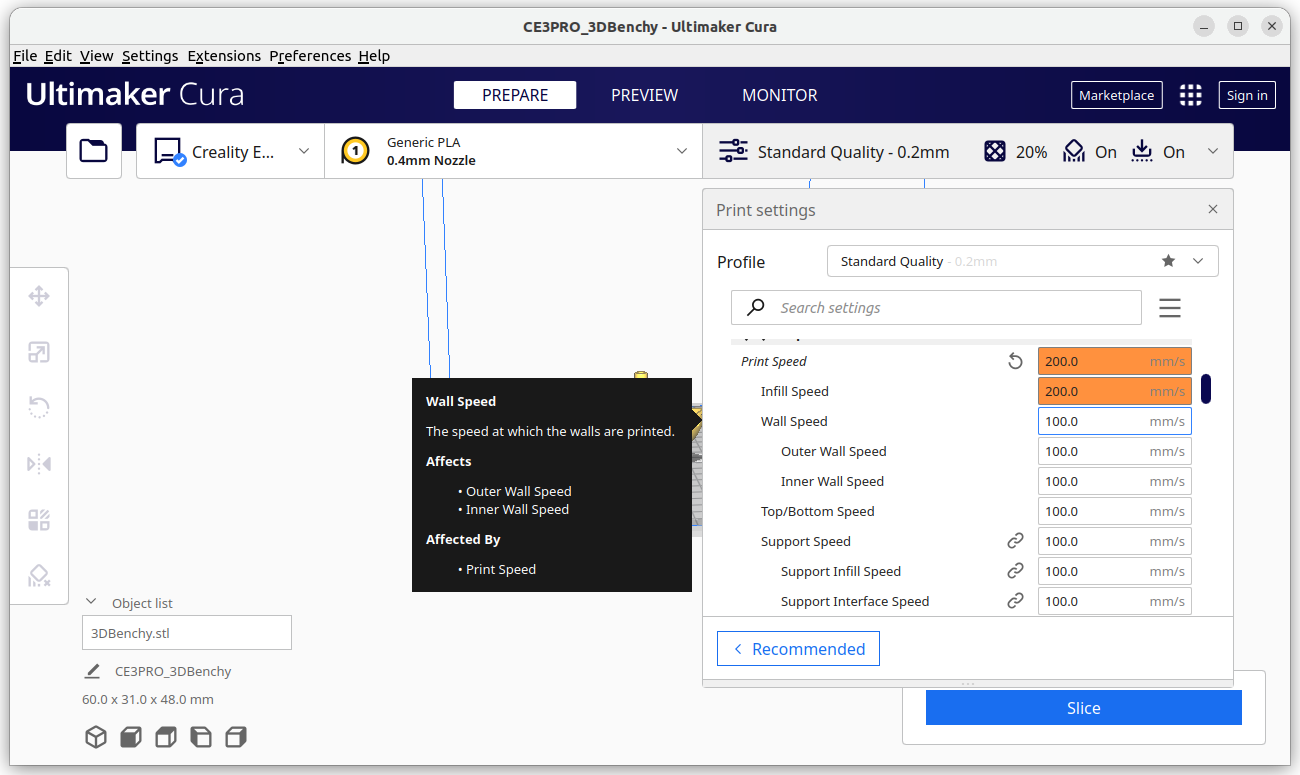Switch to the PREVIEW stage

pos(645,95)
